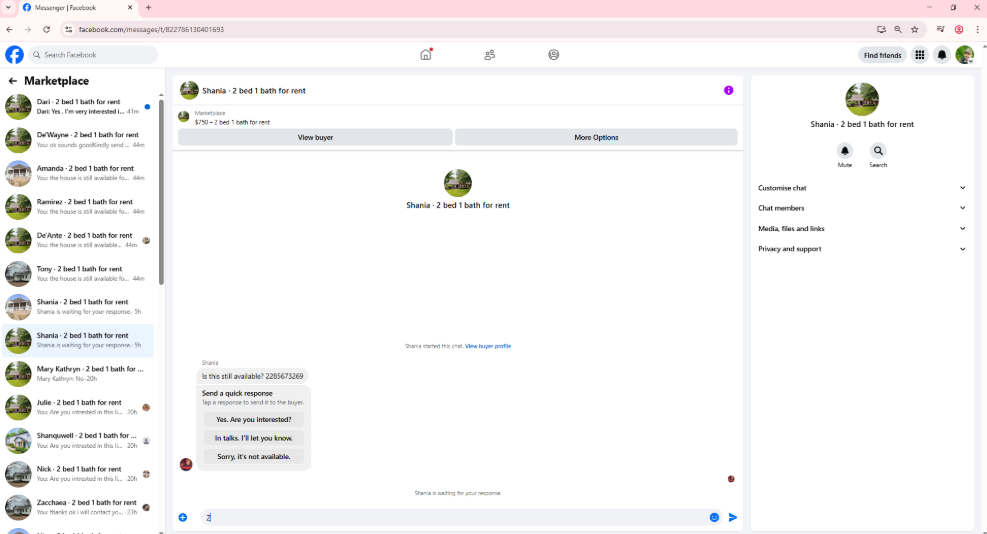Mute this chat with the bell icon
The height and width of the screenshot is (534, 987).
(845, 151)
